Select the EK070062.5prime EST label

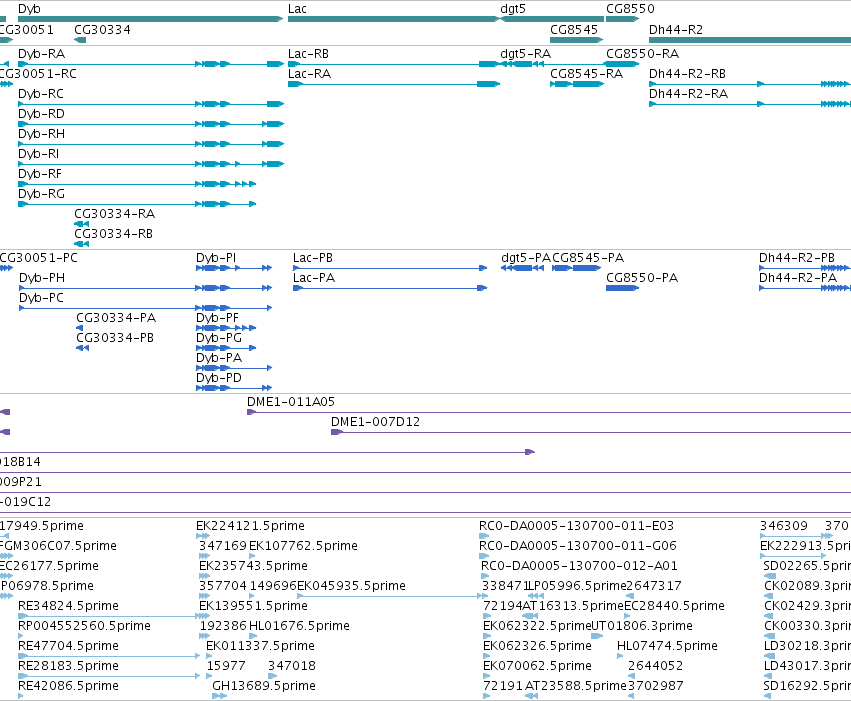pyautogui.click(x=537, y=666)
